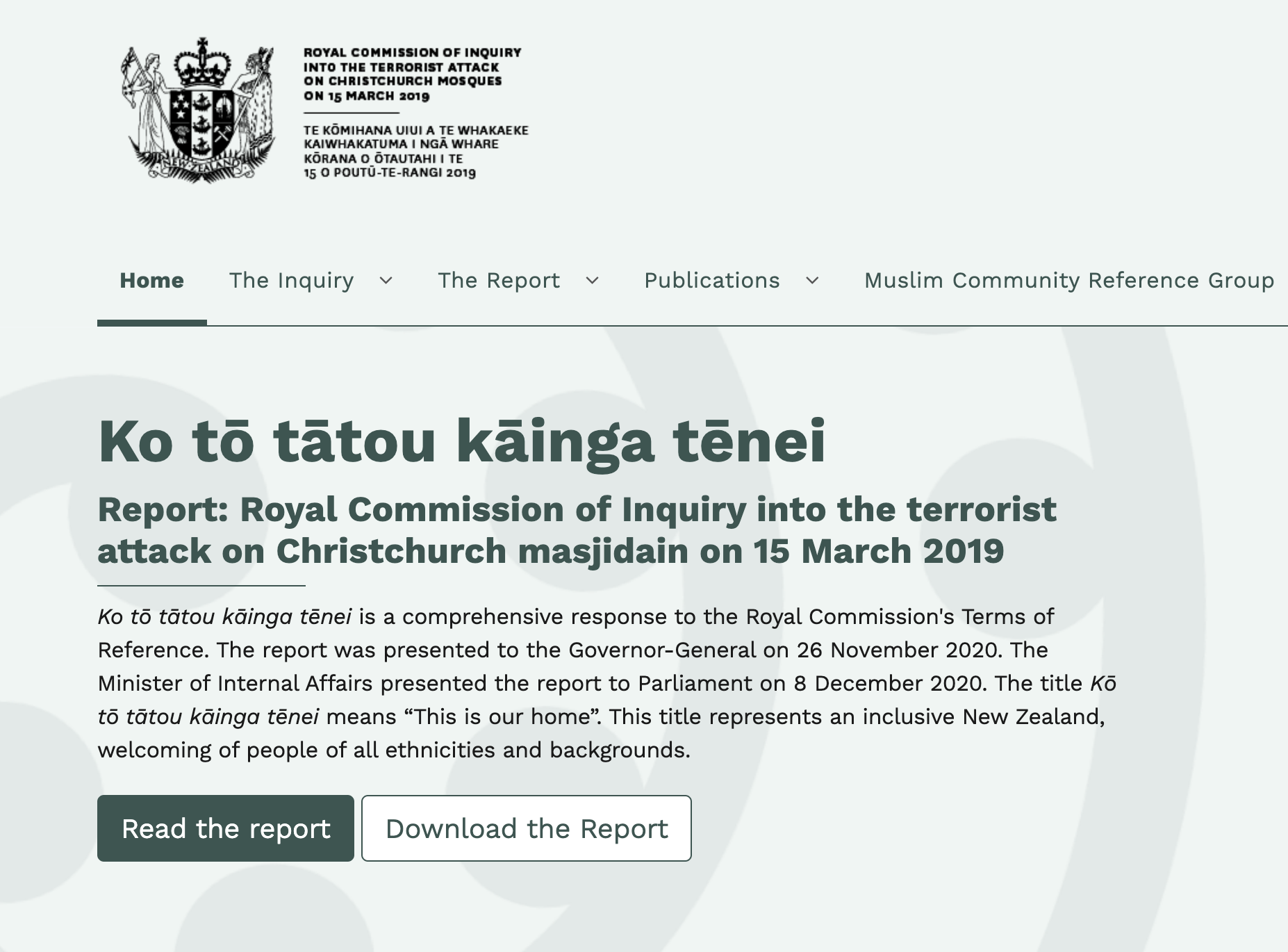Click the italicized Ko tō tātou kāinga tēnei phrase
Image resolution: width=1288 pixels, height=952 pixels.
click(226, 616)
